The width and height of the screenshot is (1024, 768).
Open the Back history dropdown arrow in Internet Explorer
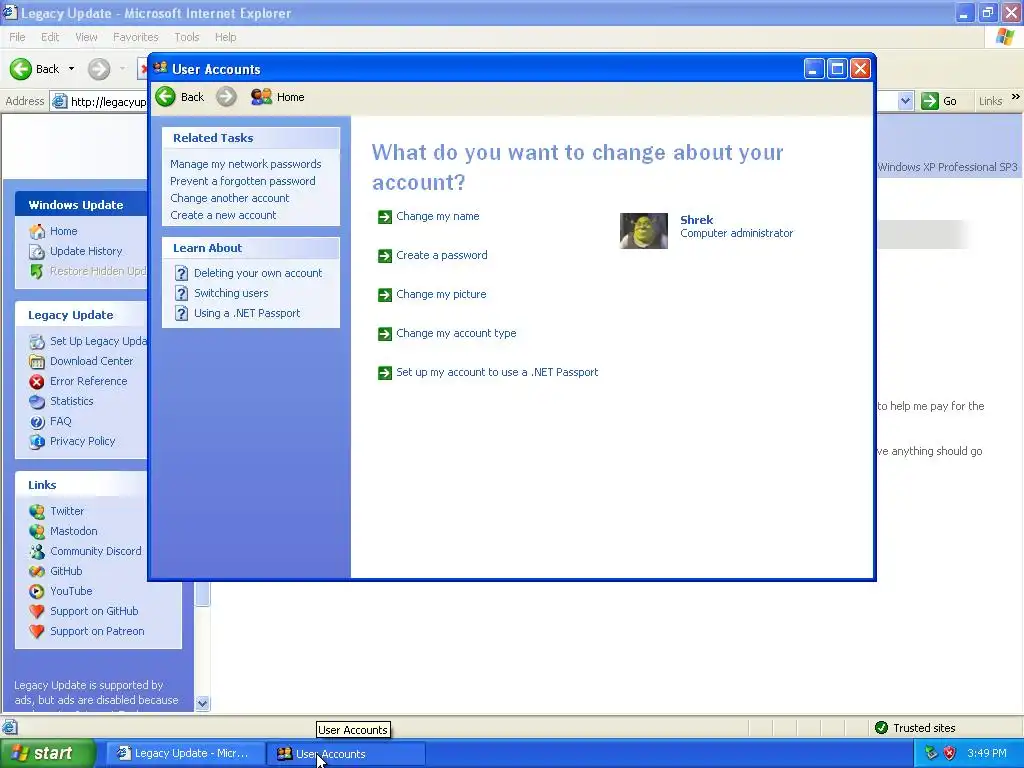[71, 69]
